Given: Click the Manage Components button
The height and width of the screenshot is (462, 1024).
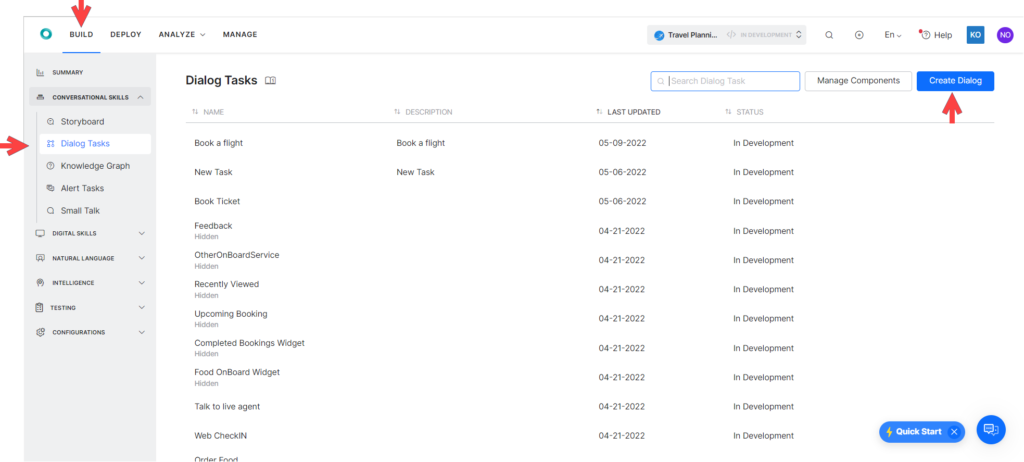Looking at the screenshot, I should (858, 81).
